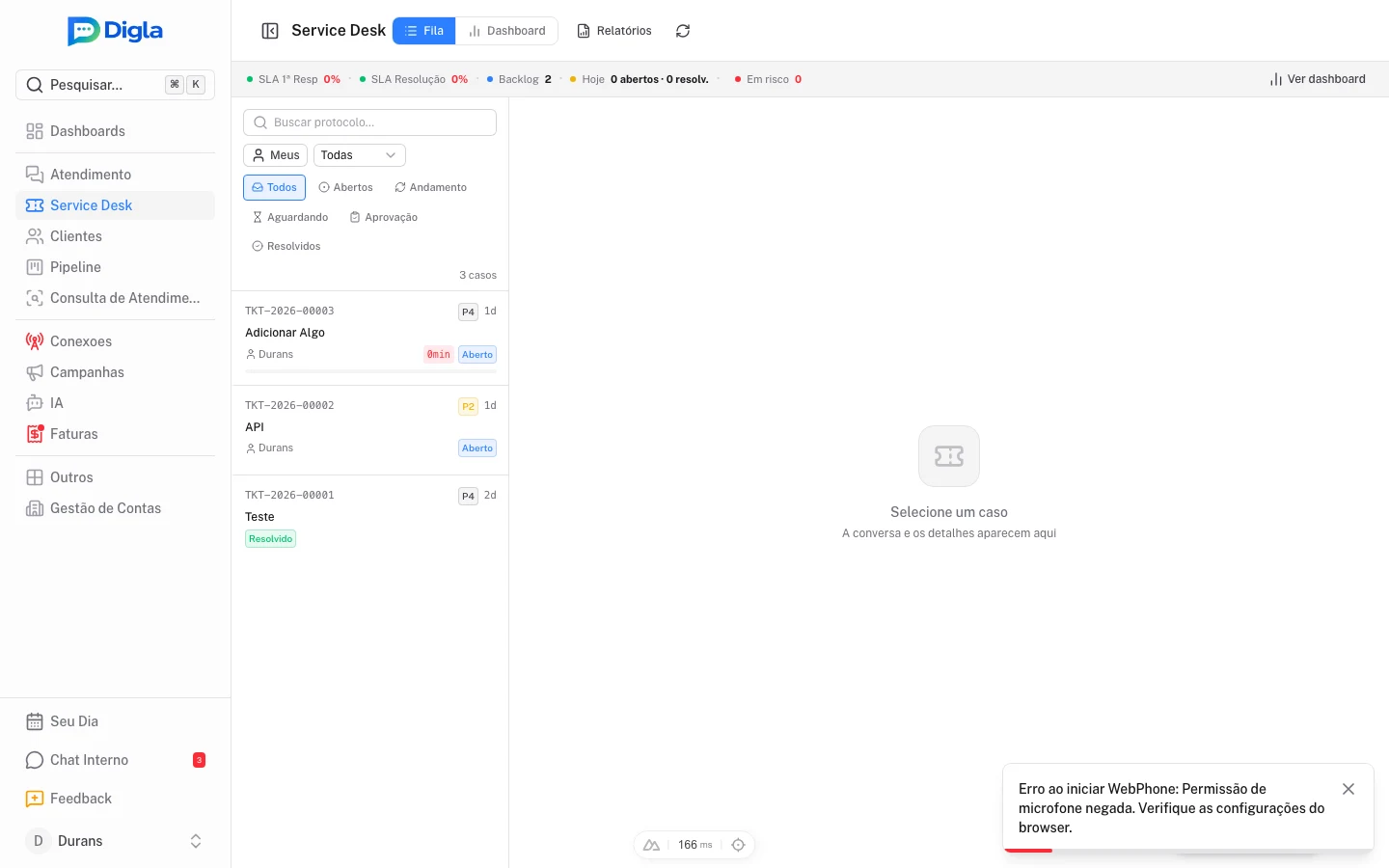1389x868 pixels.
Task: Open the Relatórios tab
Action: pos(614,31)
